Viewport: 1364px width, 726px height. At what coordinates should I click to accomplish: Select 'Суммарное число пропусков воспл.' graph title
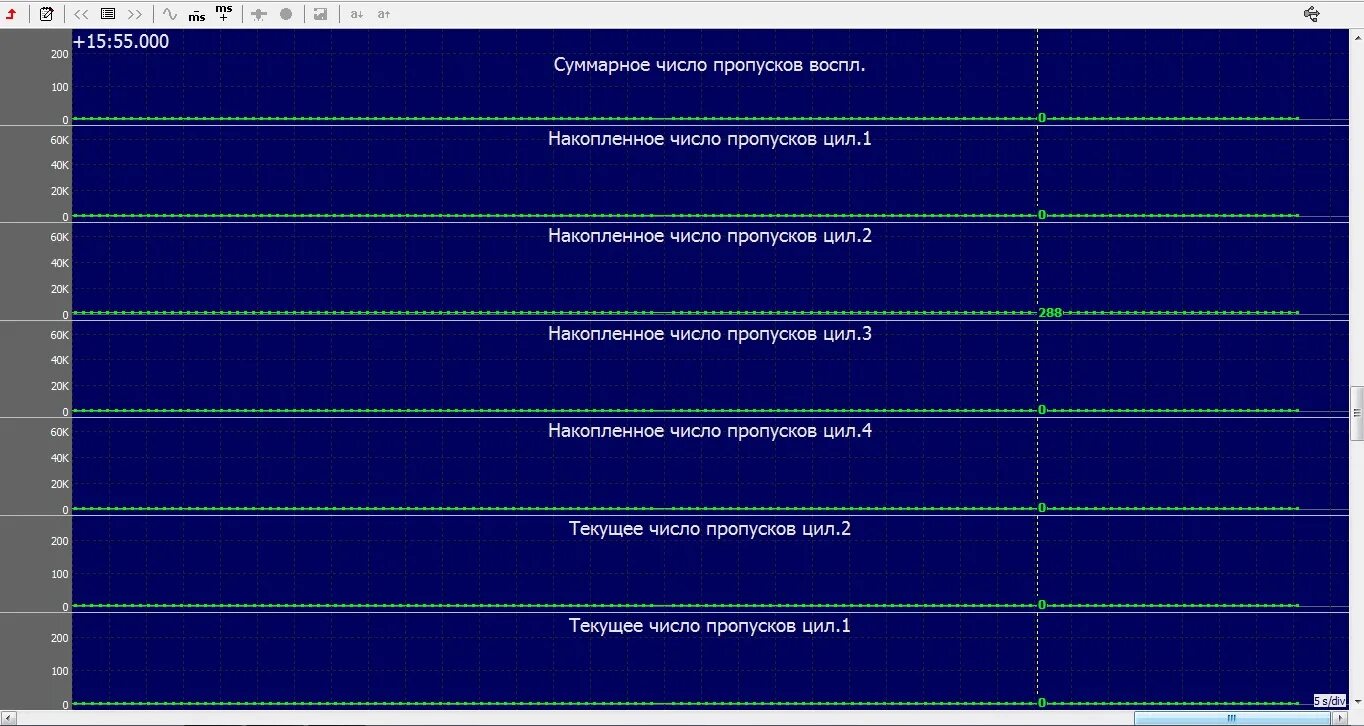click(x=709, y=65)
